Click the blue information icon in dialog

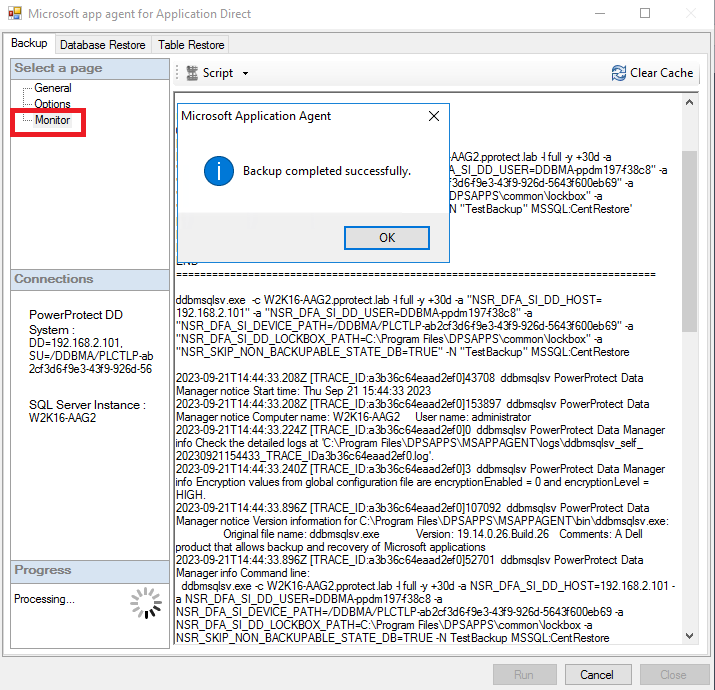tap(219, 171)
